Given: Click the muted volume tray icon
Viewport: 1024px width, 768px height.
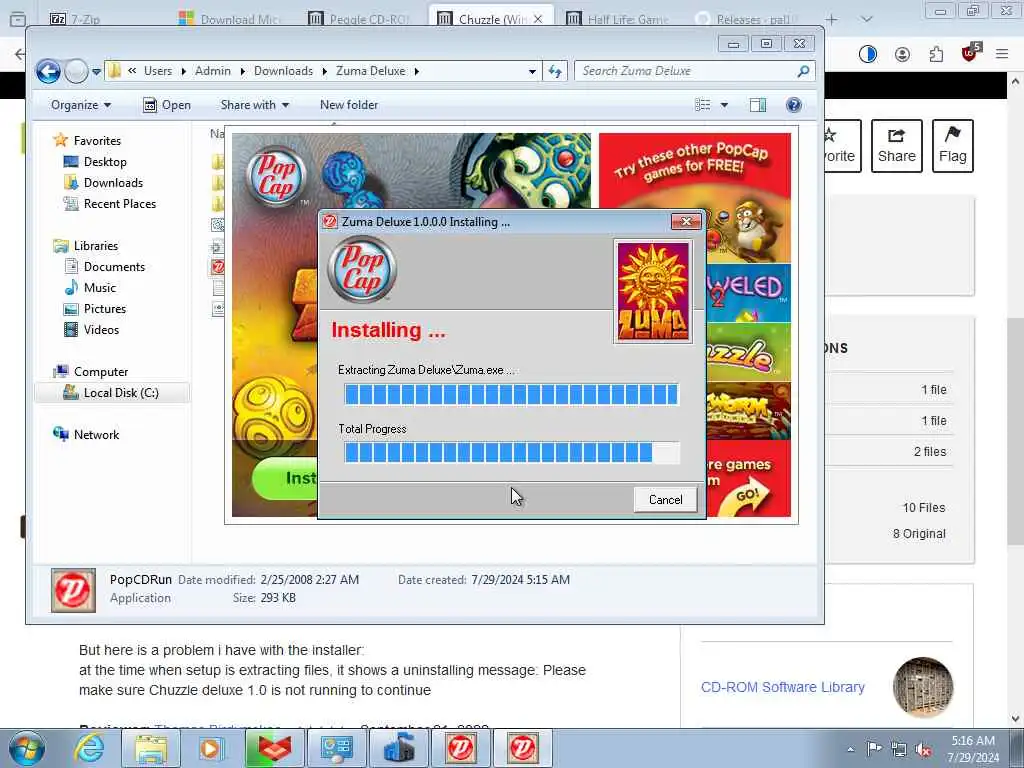Looking at the screenshot, I should (923, 748).
